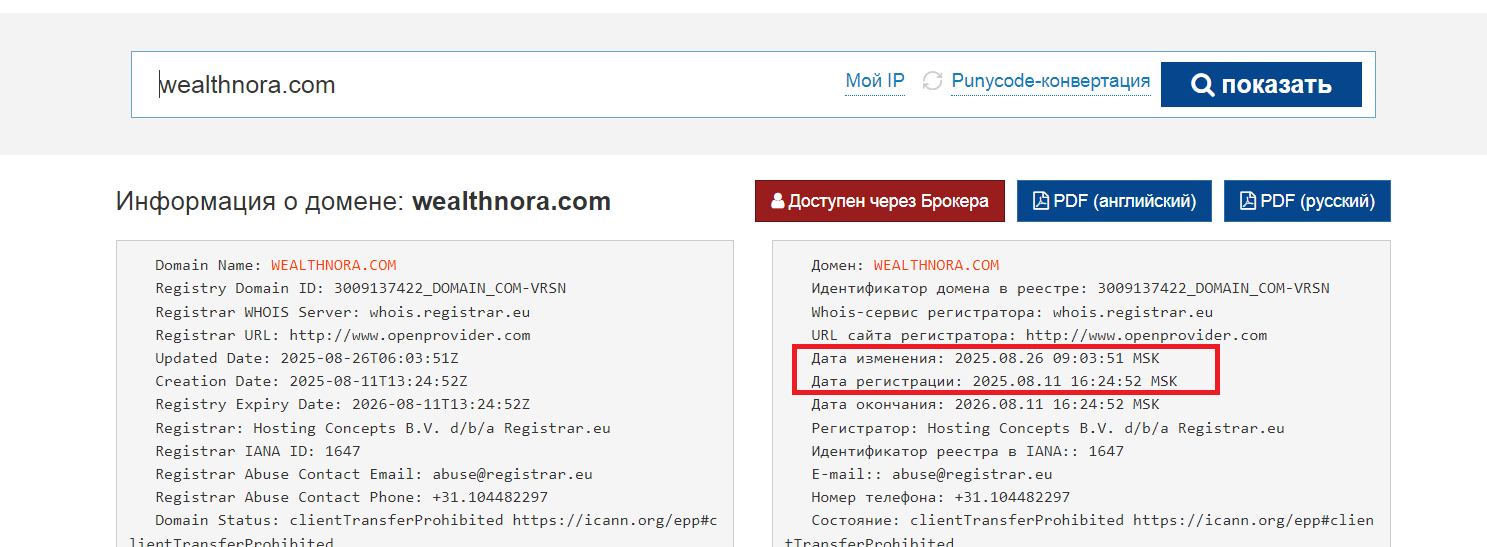The width and height of the screenshot is (1487, 547).
Task: Download PDF (русский) report
Action: point(1307,201)
